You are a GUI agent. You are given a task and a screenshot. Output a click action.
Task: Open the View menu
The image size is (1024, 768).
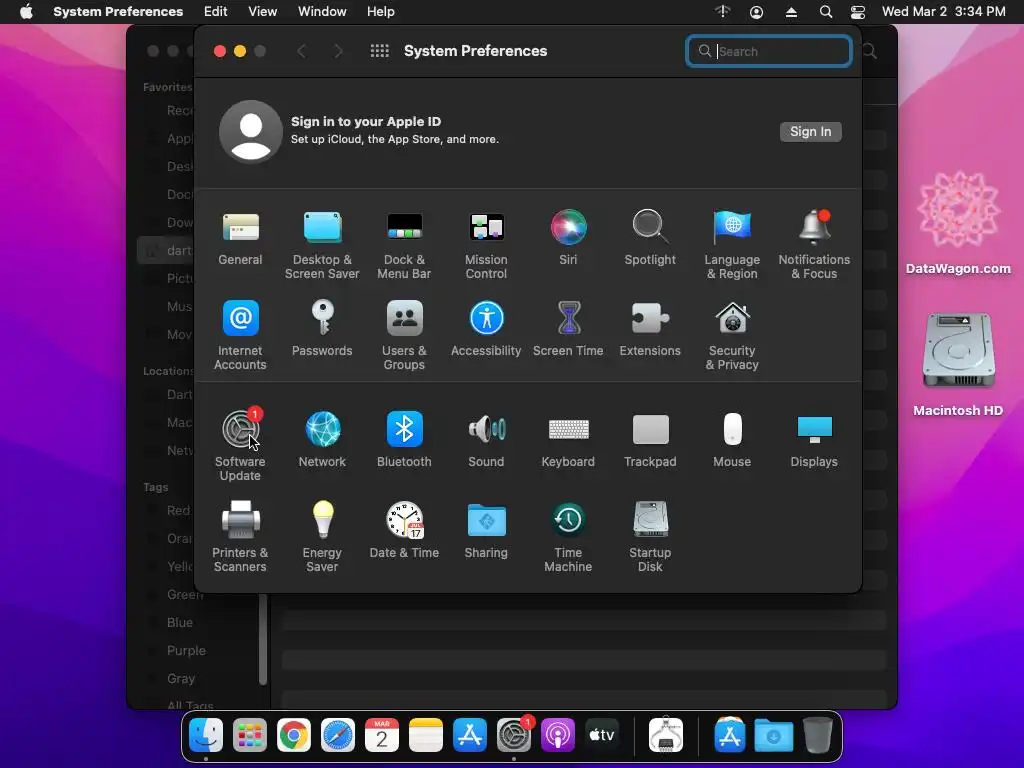(x=263, y=12)
